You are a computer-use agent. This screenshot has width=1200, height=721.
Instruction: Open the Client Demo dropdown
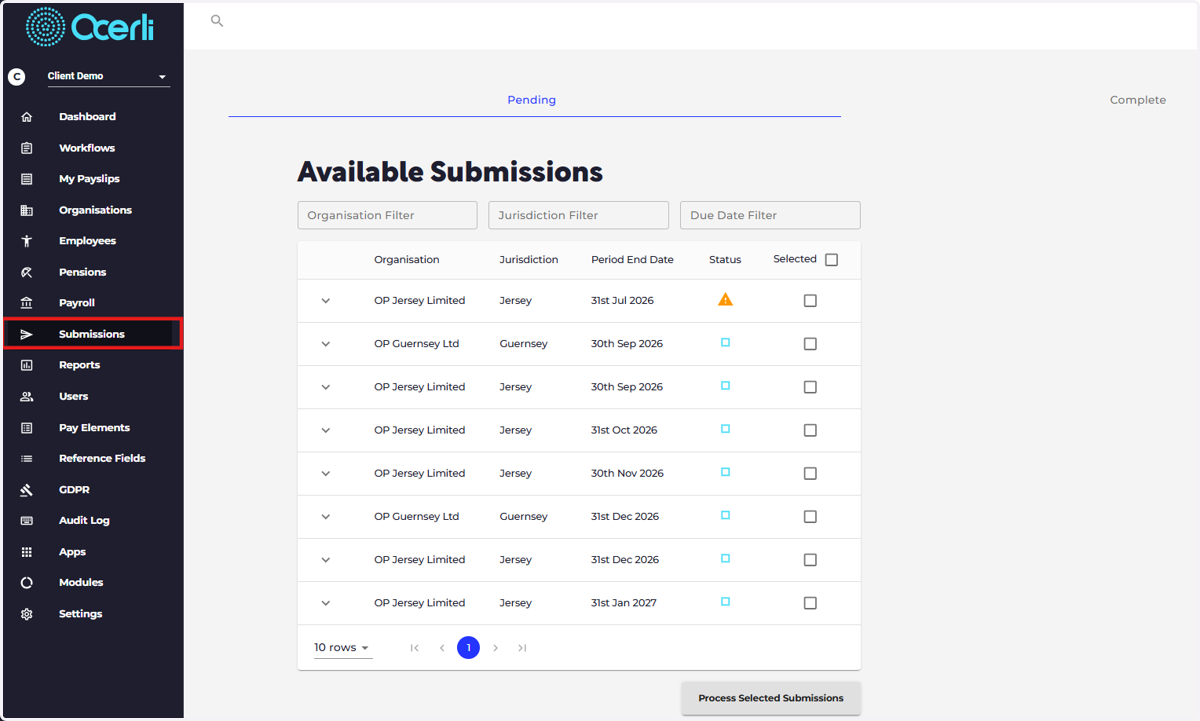[x=108, y=77]
